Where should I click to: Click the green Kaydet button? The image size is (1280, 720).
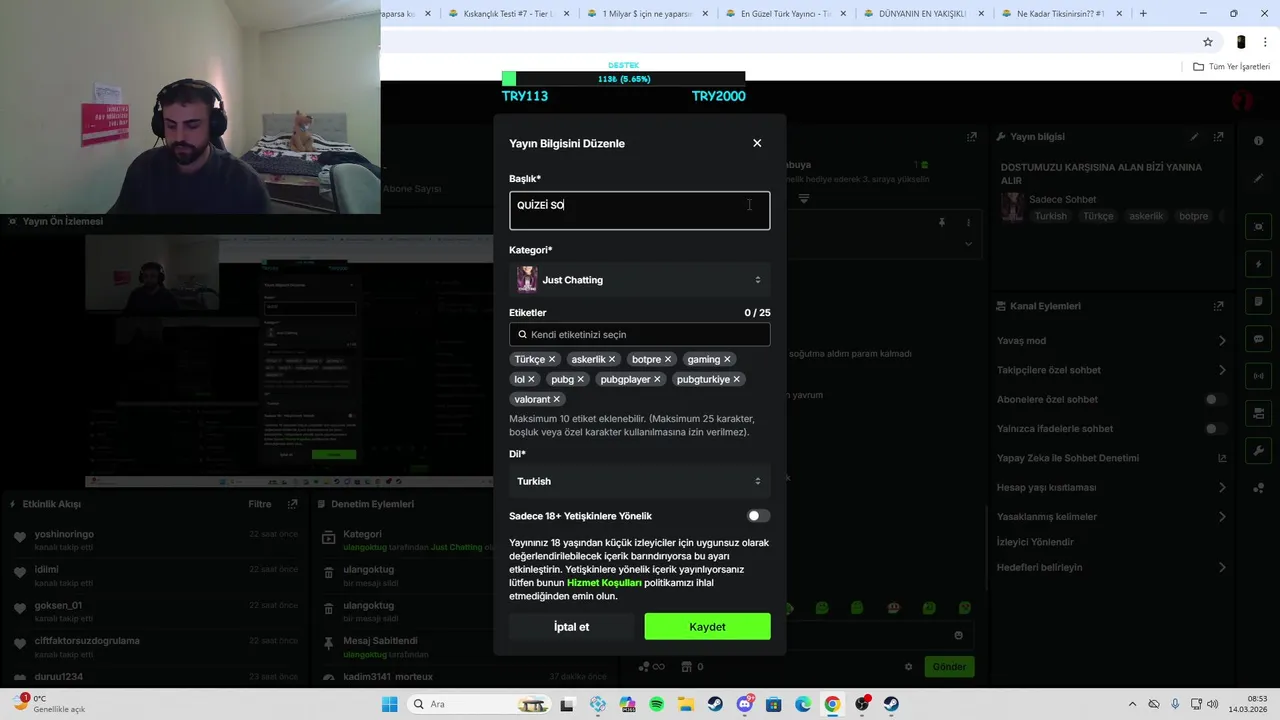(707, 627)
